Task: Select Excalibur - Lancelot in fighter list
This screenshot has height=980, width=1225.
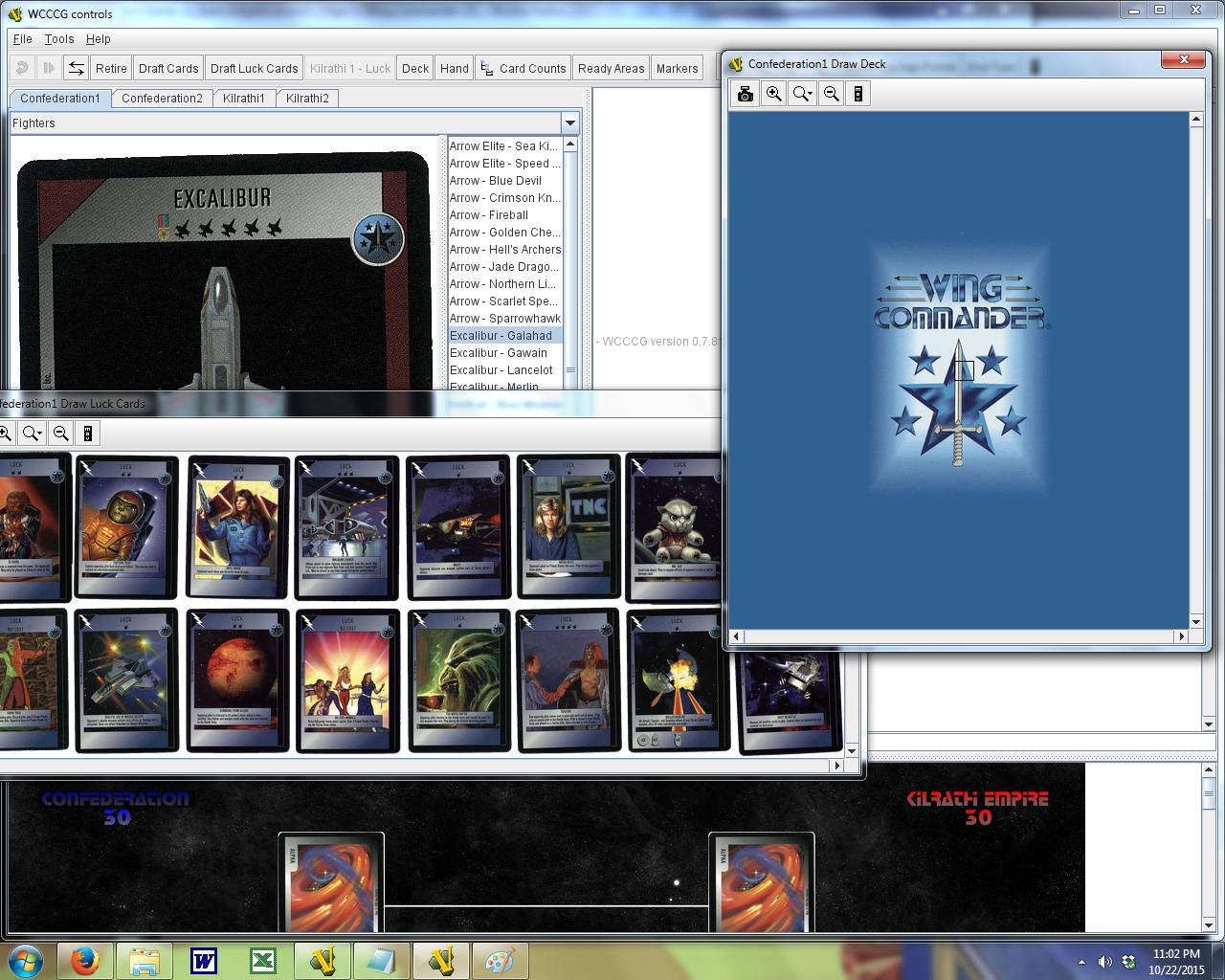Action: click(501, 370)
